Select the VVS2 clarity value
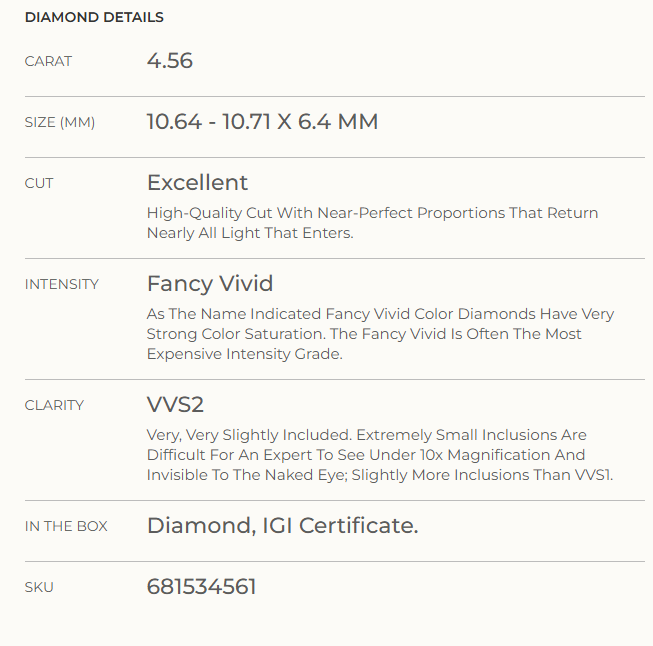 pos(175,404)
